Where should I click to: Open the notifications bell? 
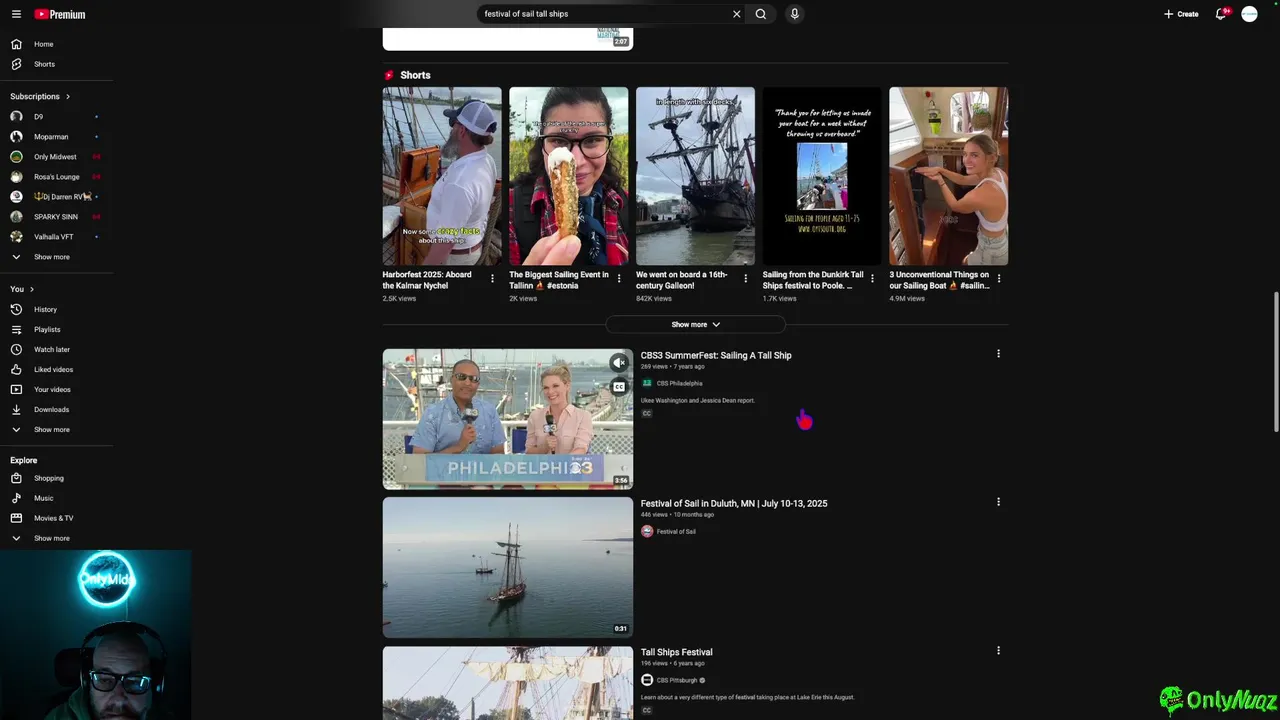1221,14
